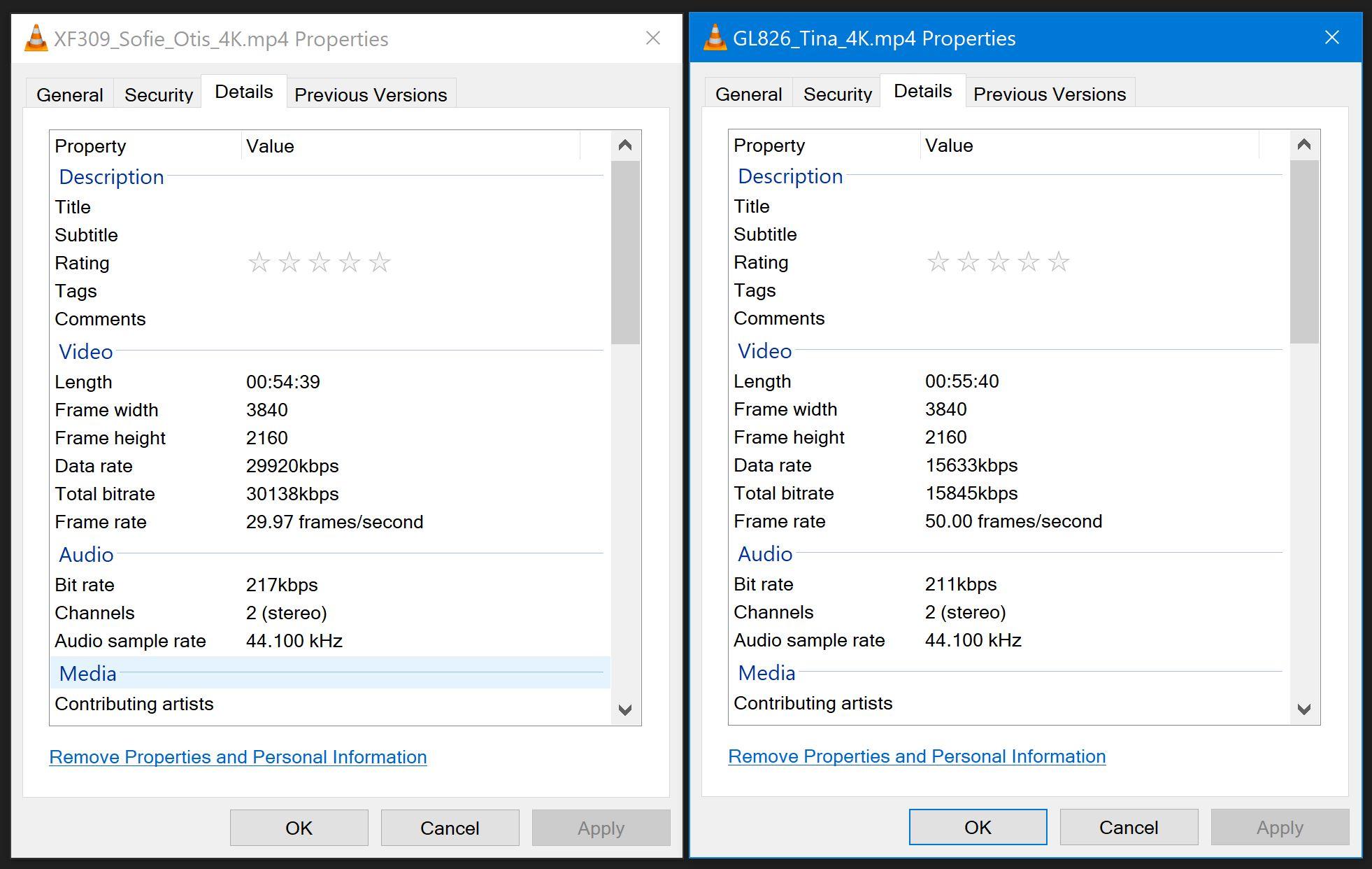Open Previous Versions tab in XF309 window
The height and width of the screenshot is (869, 1372).
click(371, 94)
